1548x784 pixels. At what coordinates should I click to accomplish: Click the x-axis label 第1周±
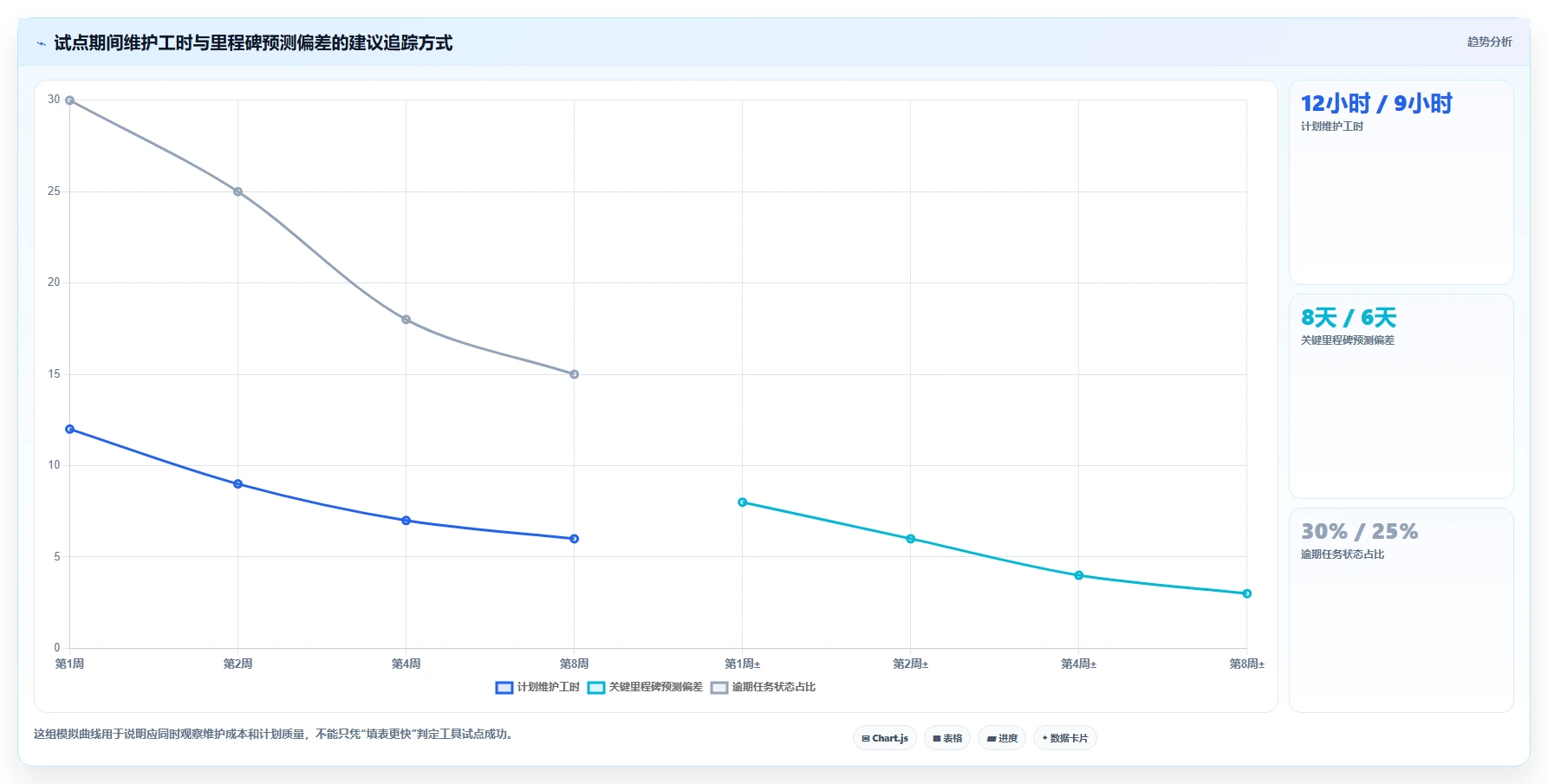[743, 664]
